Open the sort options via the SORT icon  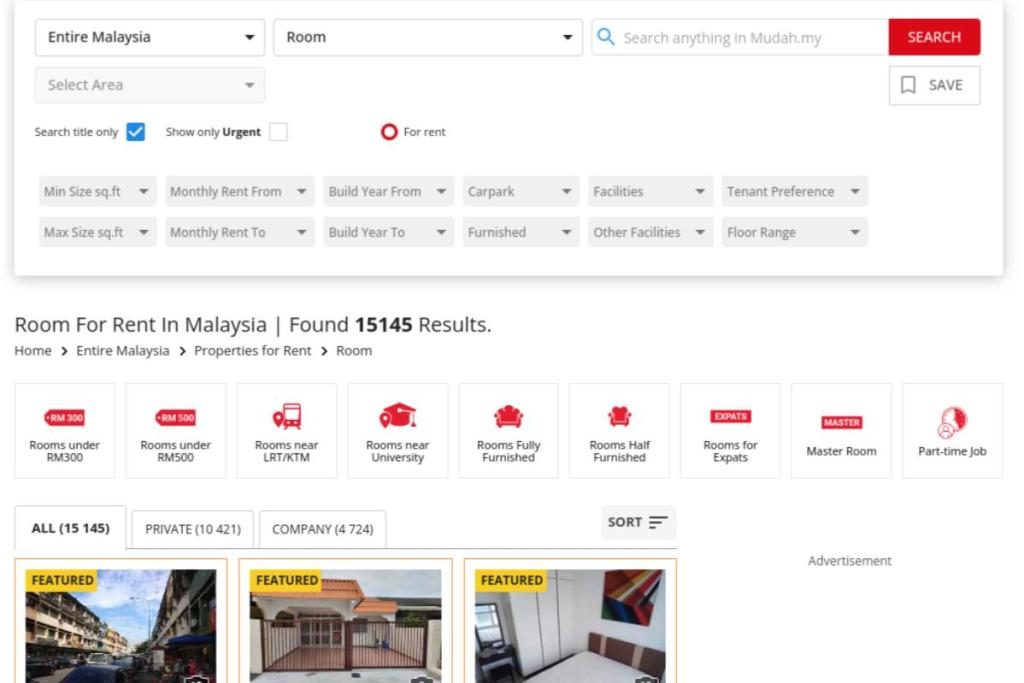point(638,522)
